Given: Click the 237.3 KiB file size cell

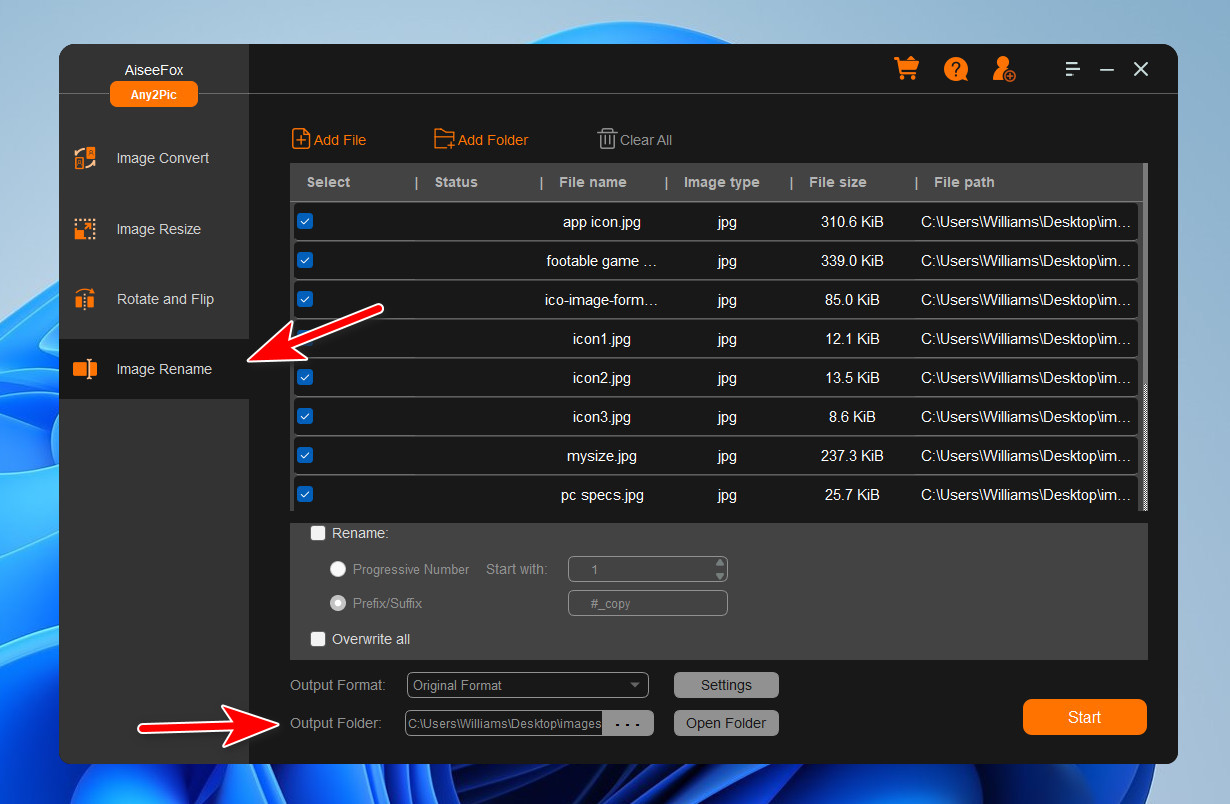Looking at the screenshot, I should pos(852,456).
